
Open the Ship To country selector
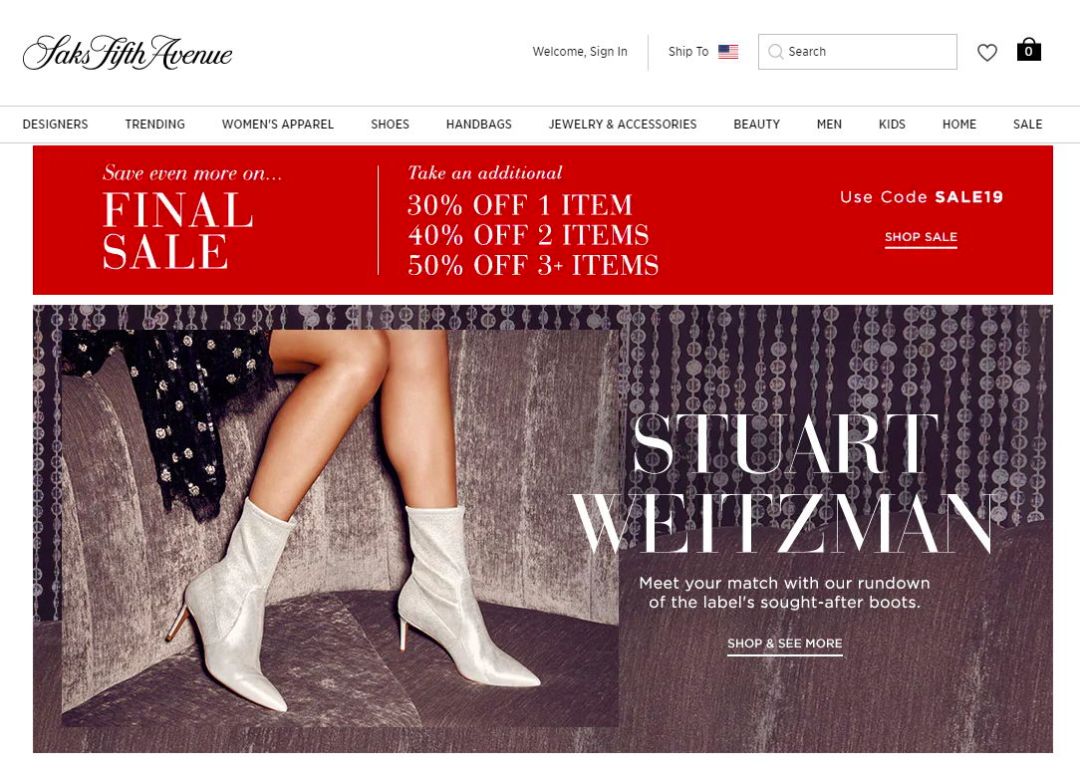pyautogui.click(x=703, y=52)
